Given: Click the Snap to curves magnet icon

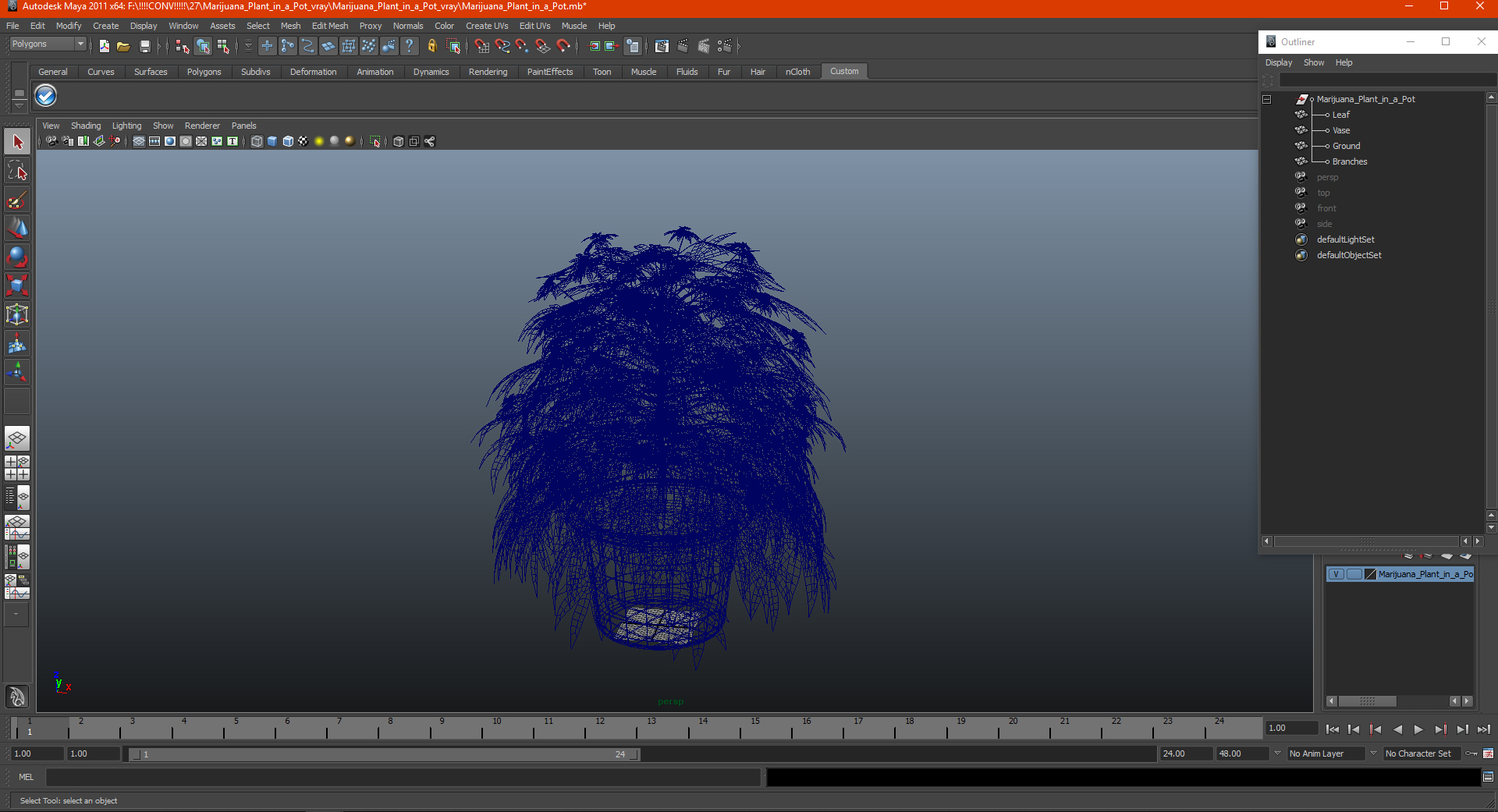Looking at the screenshot, I should click(502, 47).
